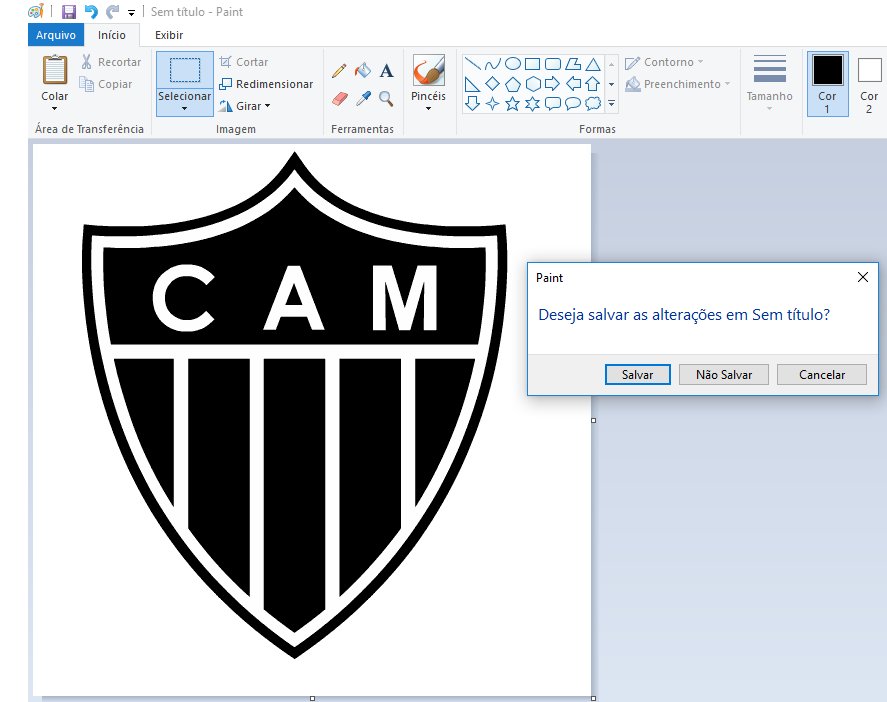Select the Oval callout shape
The width and height of the screenshot is (887, 702).
pos(573,104)
